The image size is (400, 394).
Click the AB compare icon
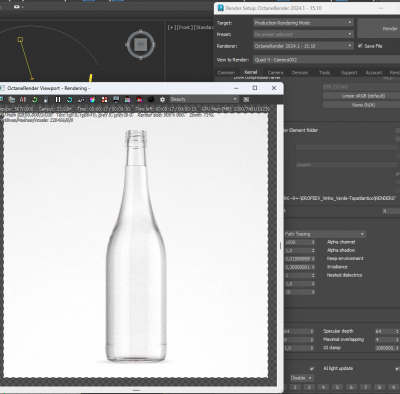[x=23, y=99]
